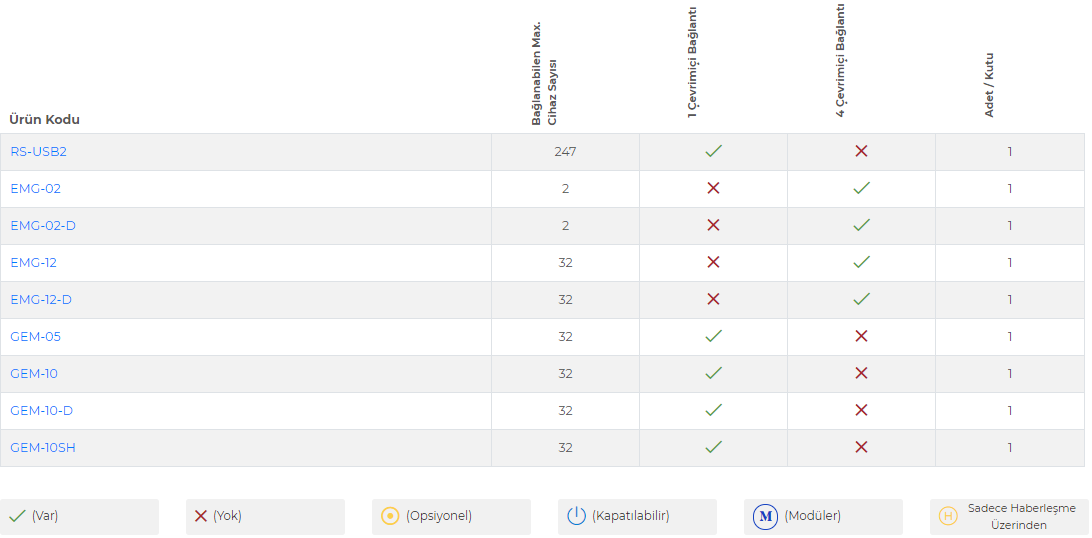Viewport: 1092px width, 538px height.
Task: Click RS-USB2 checkmark under 1 Çevrimiçi Bağlantı
Action: [x=713, y=151]
